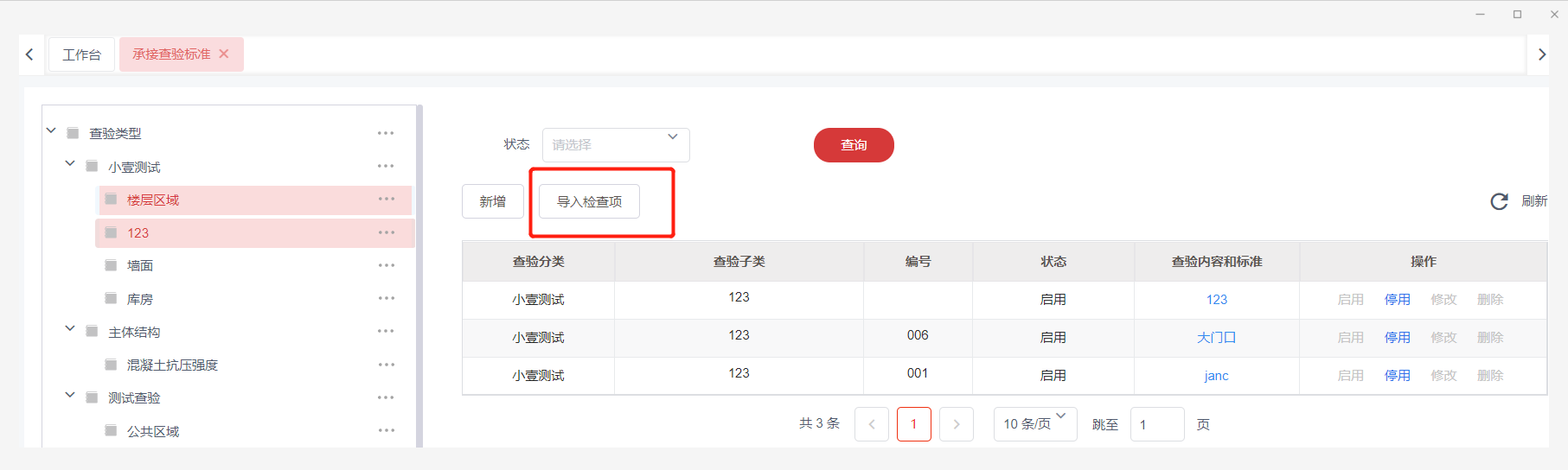Click ellipsis menu next to 主体结构
1568x470 pixels.
[x=386, y=332]
